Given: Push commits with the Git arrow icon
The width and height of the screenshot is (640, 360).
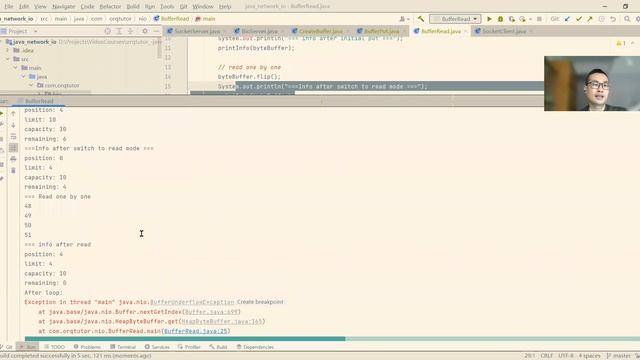Looking at the screenshot, I should (590, 19).
